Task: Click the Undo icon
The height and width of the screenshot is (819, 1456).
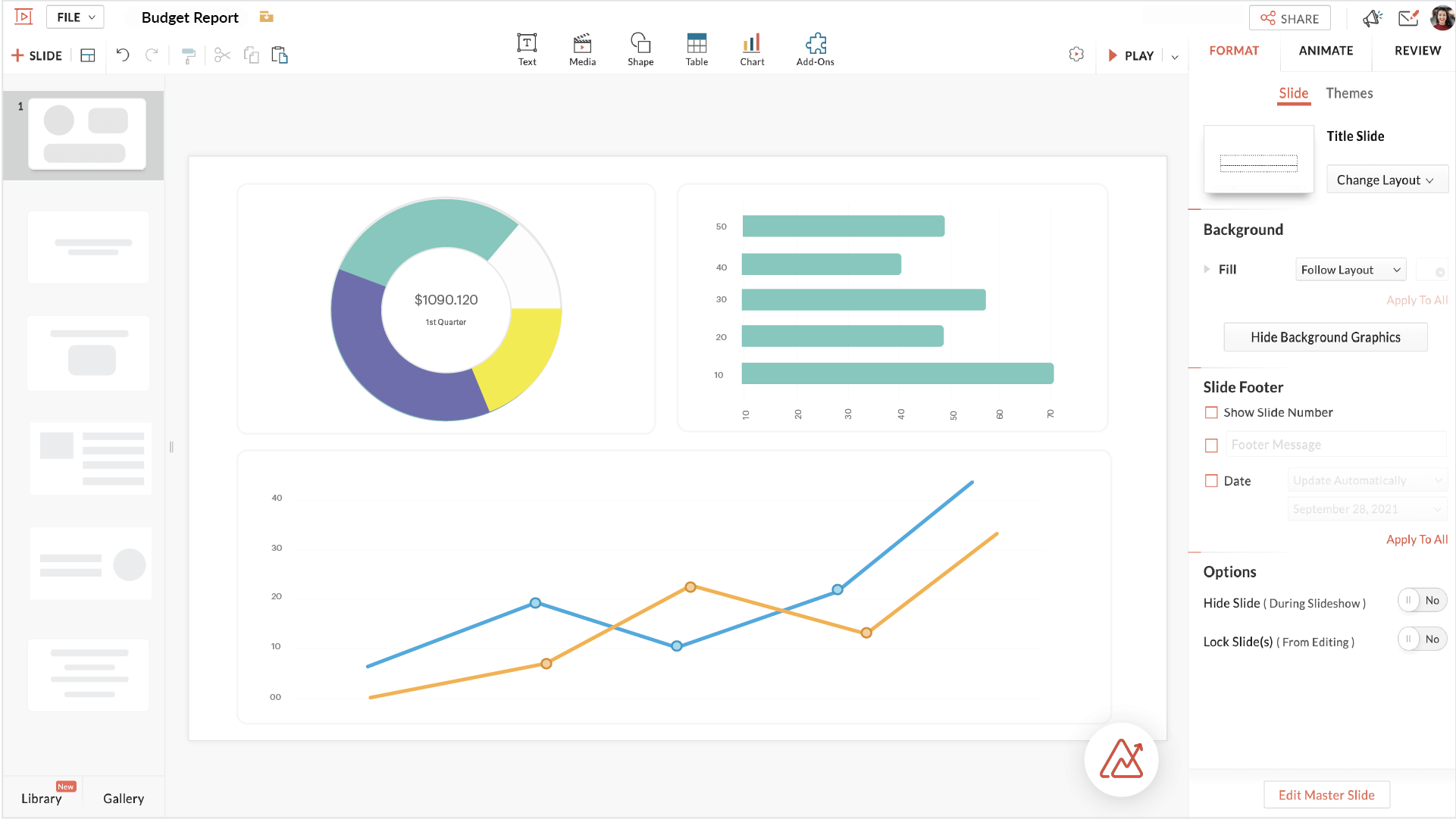Action: click(x=122, y=55)
